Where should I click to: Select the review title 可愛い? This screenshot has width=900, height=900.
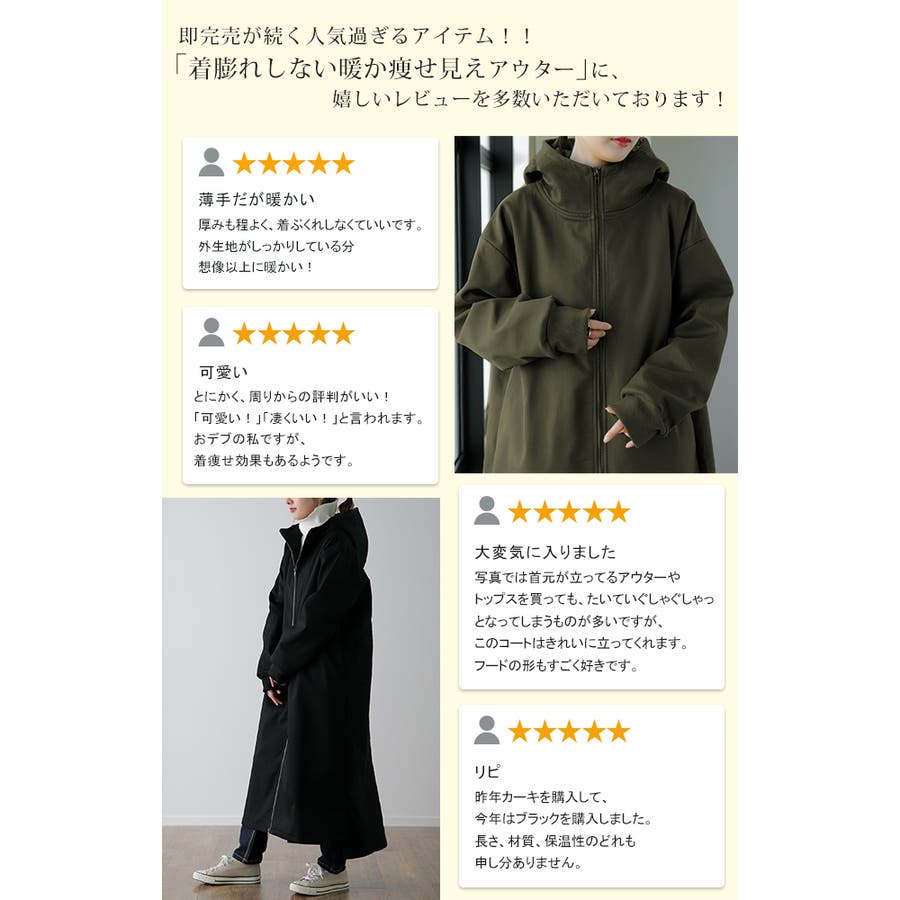pyautogui.click(x=223, y=372)
